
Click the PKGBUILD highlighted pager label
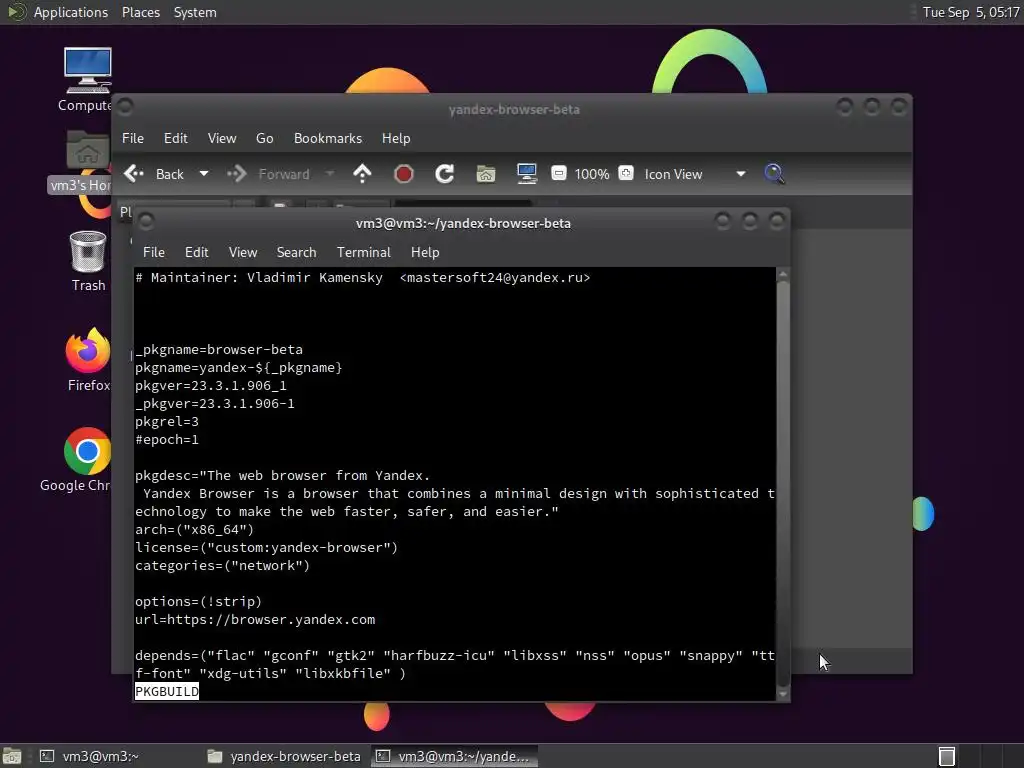[x=167, y=692]
